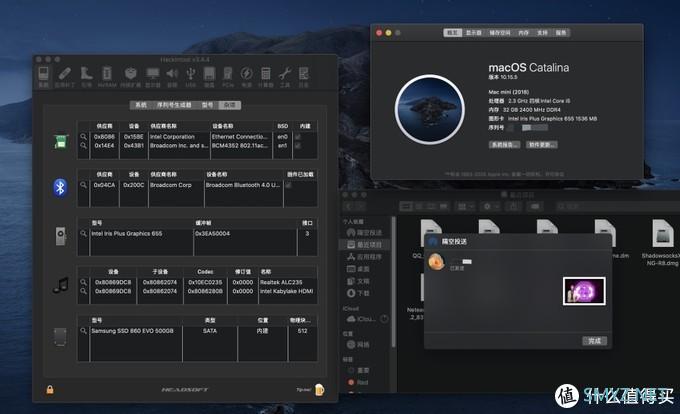Image resolution: width=680 pixels, height=414 pixels.
Task: Open the kernel Extensions section in Hackintool
Action: (131, 77)
